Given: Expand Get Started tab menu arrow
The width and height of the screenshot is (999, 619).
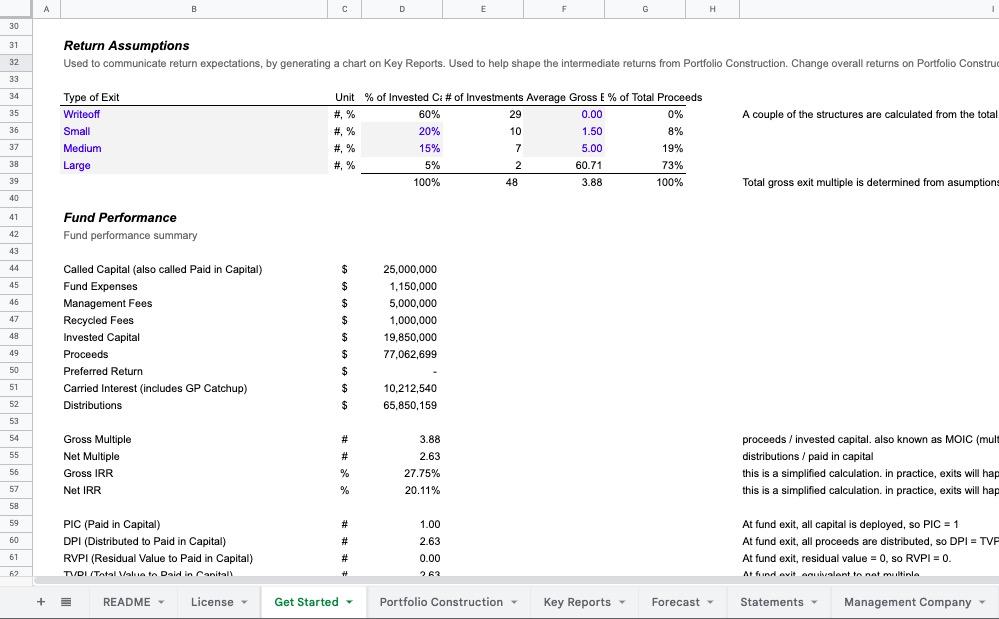Looking at the screenshot, I should [349, 602].
